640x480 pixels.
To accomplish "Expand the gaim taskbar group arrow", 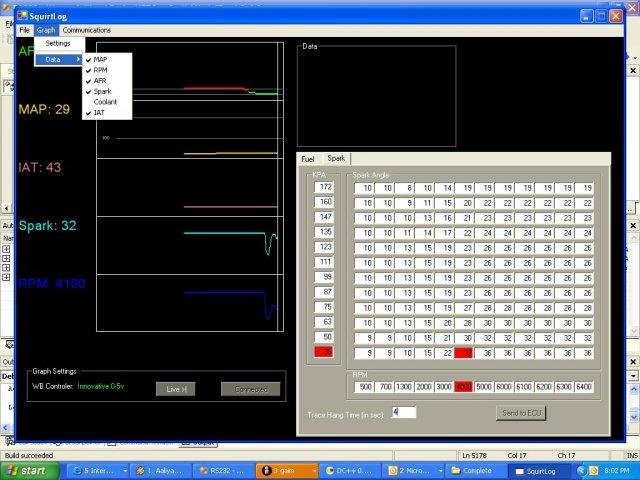I will pyautogui.click(x=315, y=471).
